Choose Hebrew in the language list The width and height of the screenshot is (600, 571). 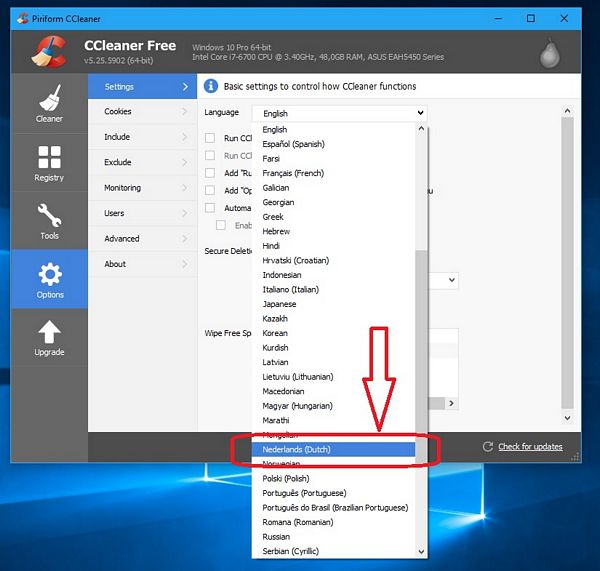pos(333,231)
